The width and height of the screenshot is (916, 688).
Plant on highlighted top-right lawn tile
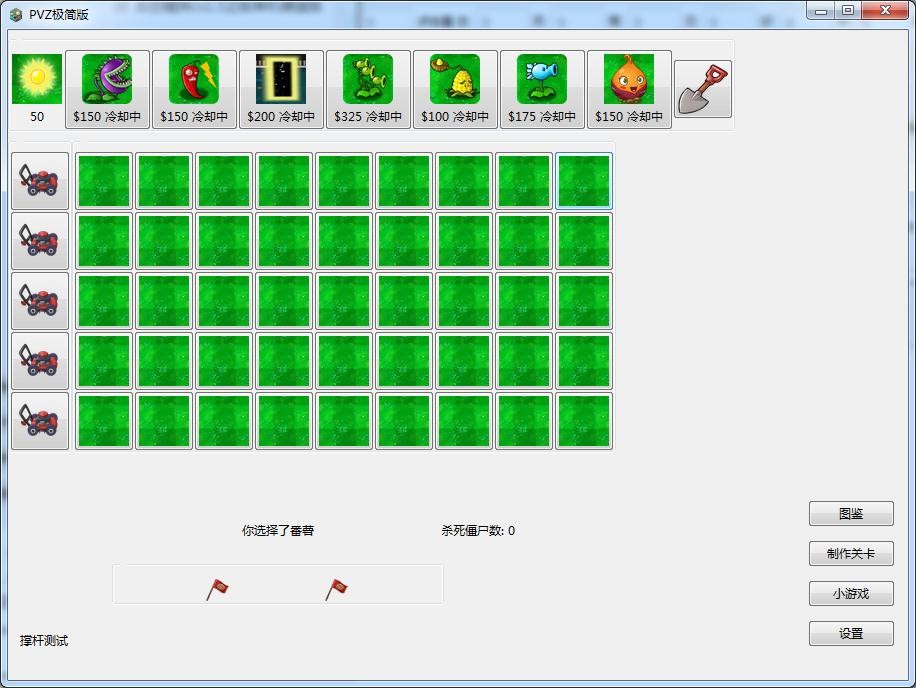pyautogui.click(x=584, y=181)
